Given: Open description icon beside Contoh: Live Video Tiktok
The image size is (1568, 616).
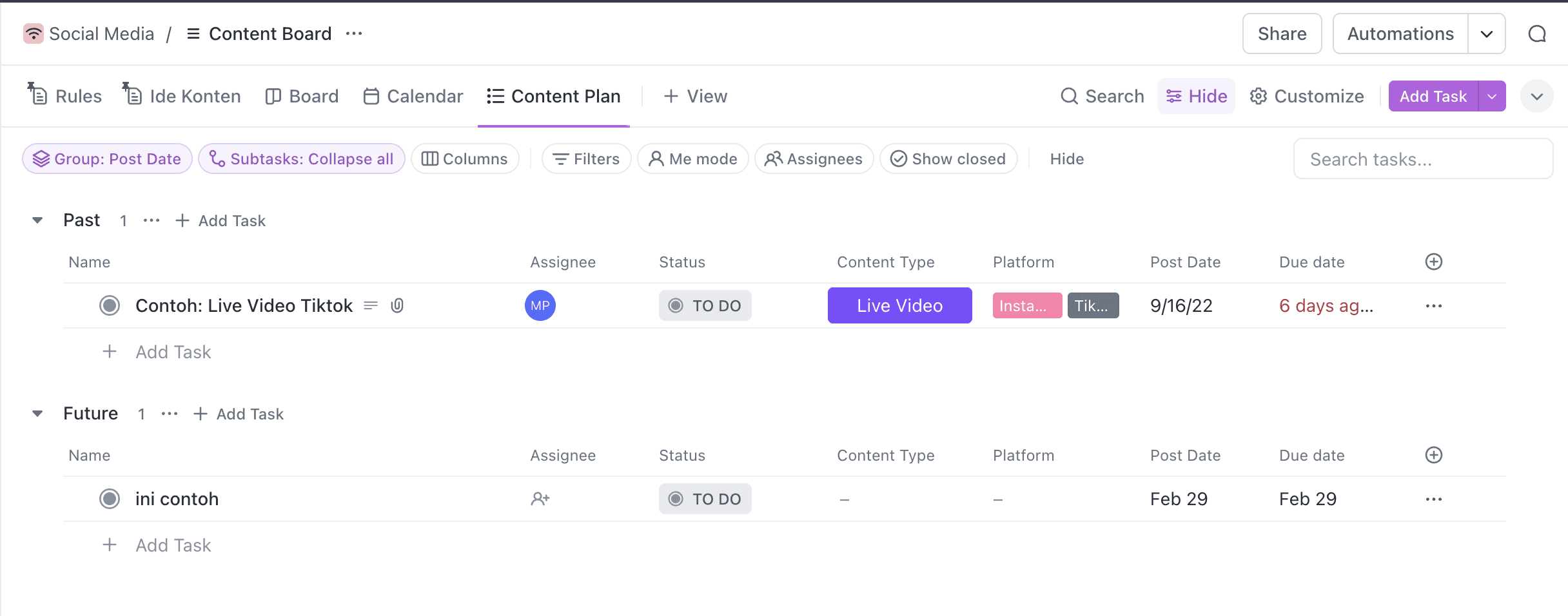Looking at the screenshot, I should (x=371, y=305).
